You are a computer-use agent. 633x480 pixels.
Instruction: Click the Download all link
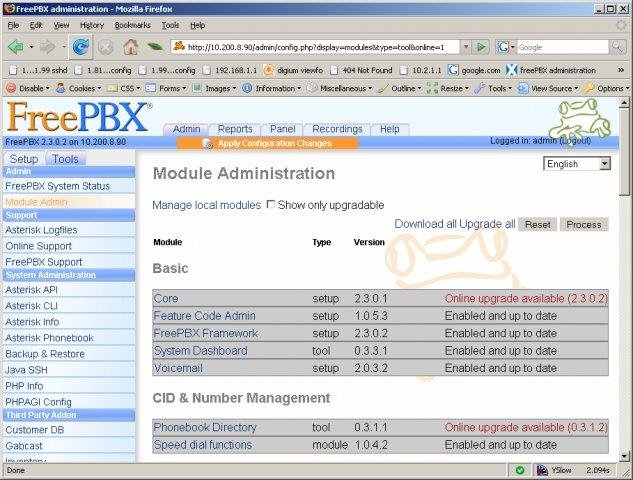(x=425, y=224)
